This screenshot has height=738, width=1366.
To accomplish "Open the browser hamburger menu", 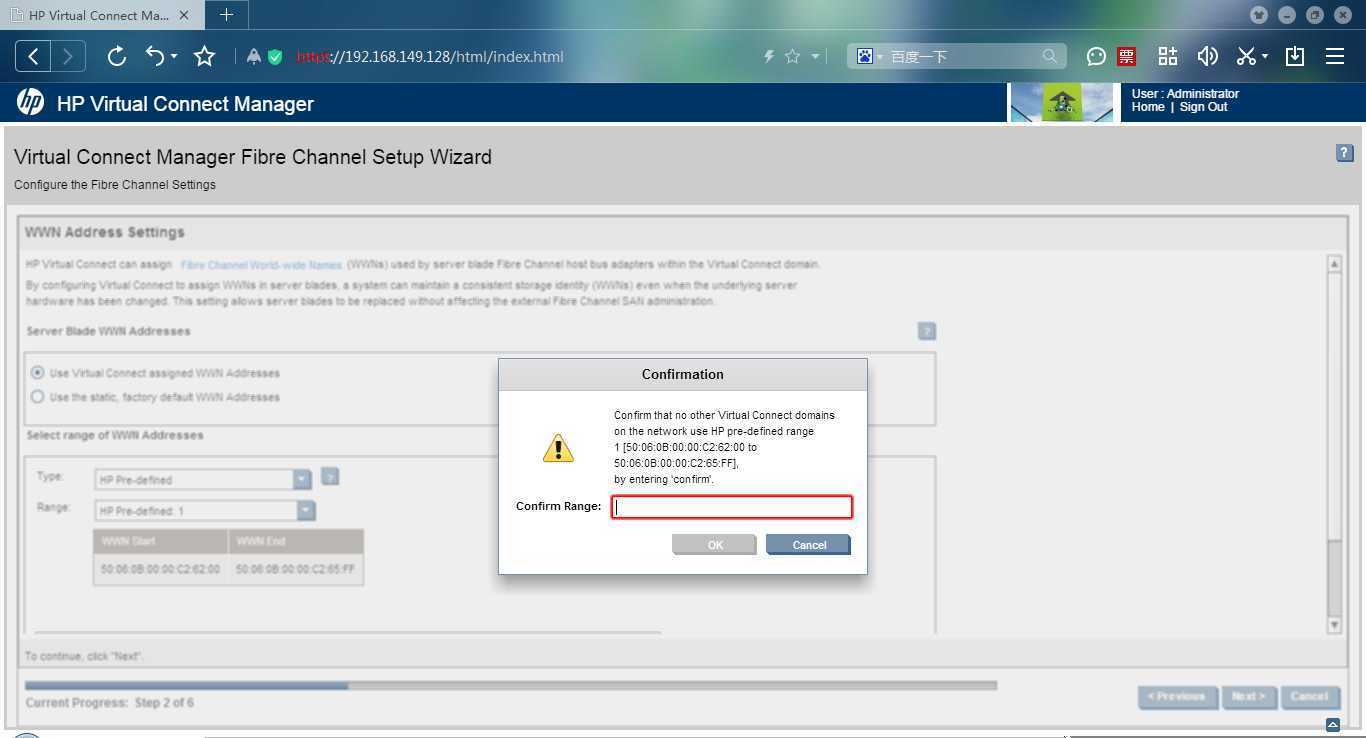I will [x=1335, y=56].
